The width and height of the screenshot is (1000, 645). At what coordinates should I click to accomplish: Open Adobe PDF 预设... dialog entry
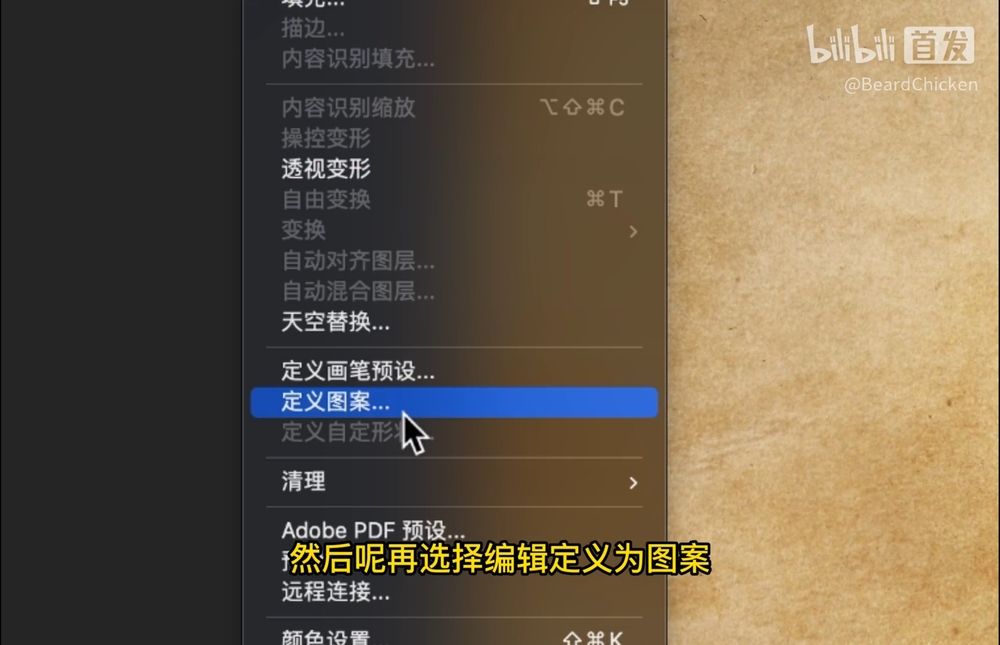click(x=454, y=530)
